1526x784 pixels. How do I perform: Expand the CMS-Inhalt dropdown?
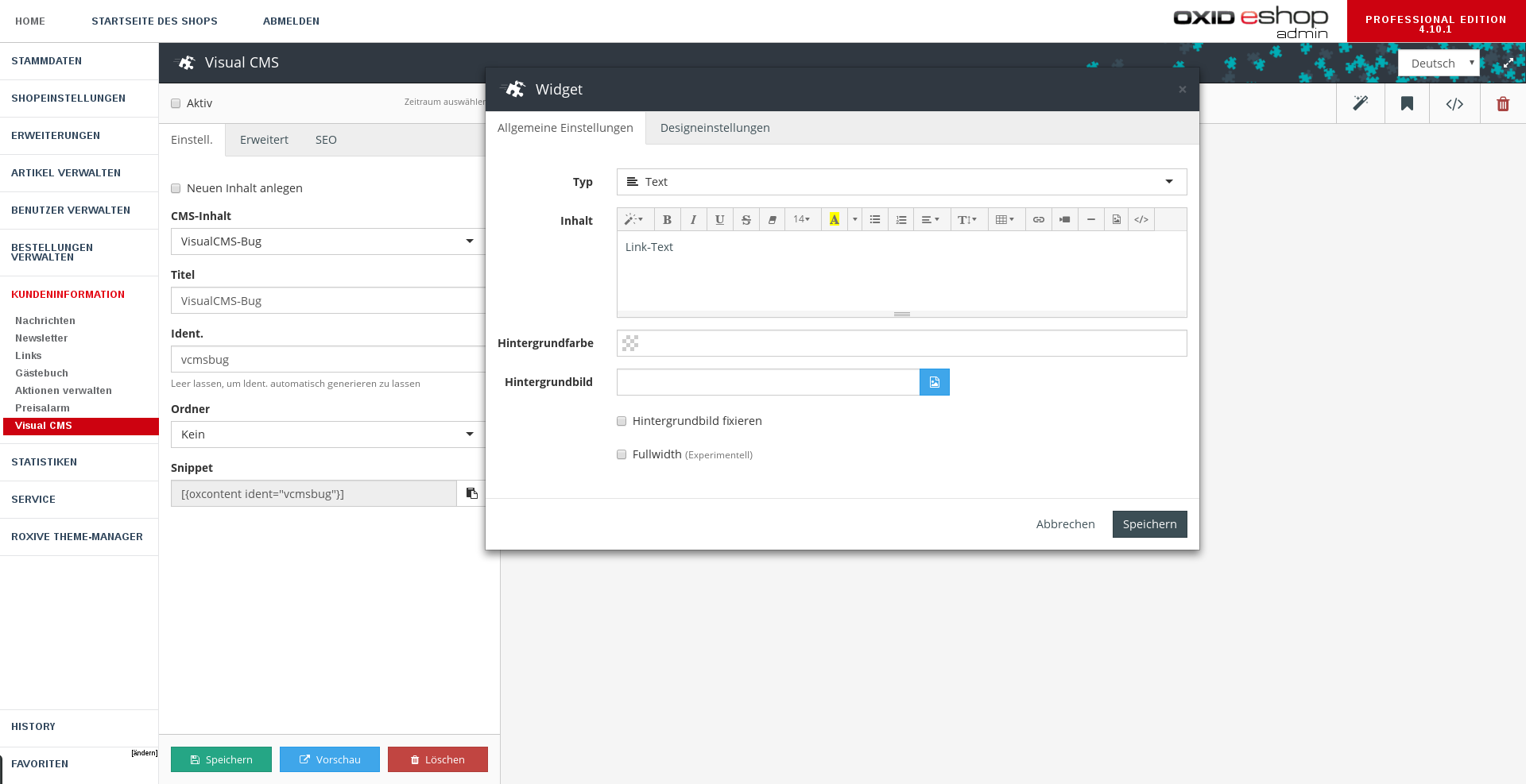click(x=327, y=241)
